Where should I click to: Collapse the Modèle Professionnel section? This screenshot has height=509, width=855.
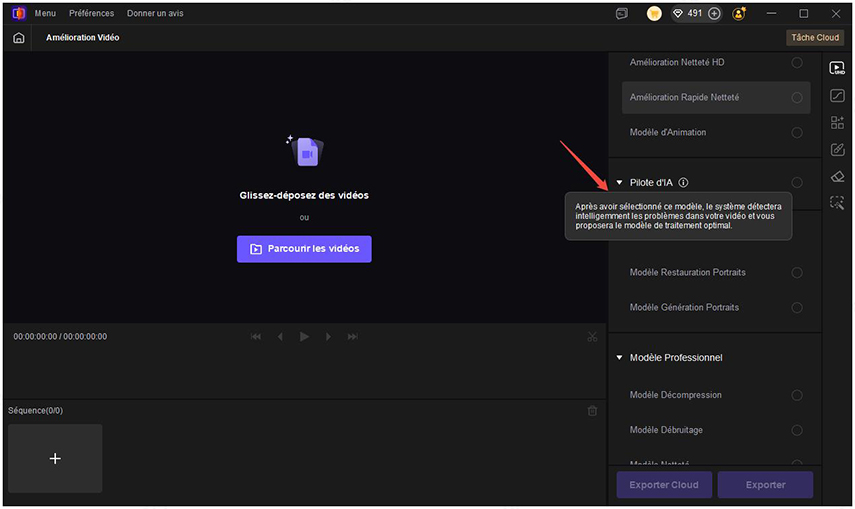pos(619,358)
